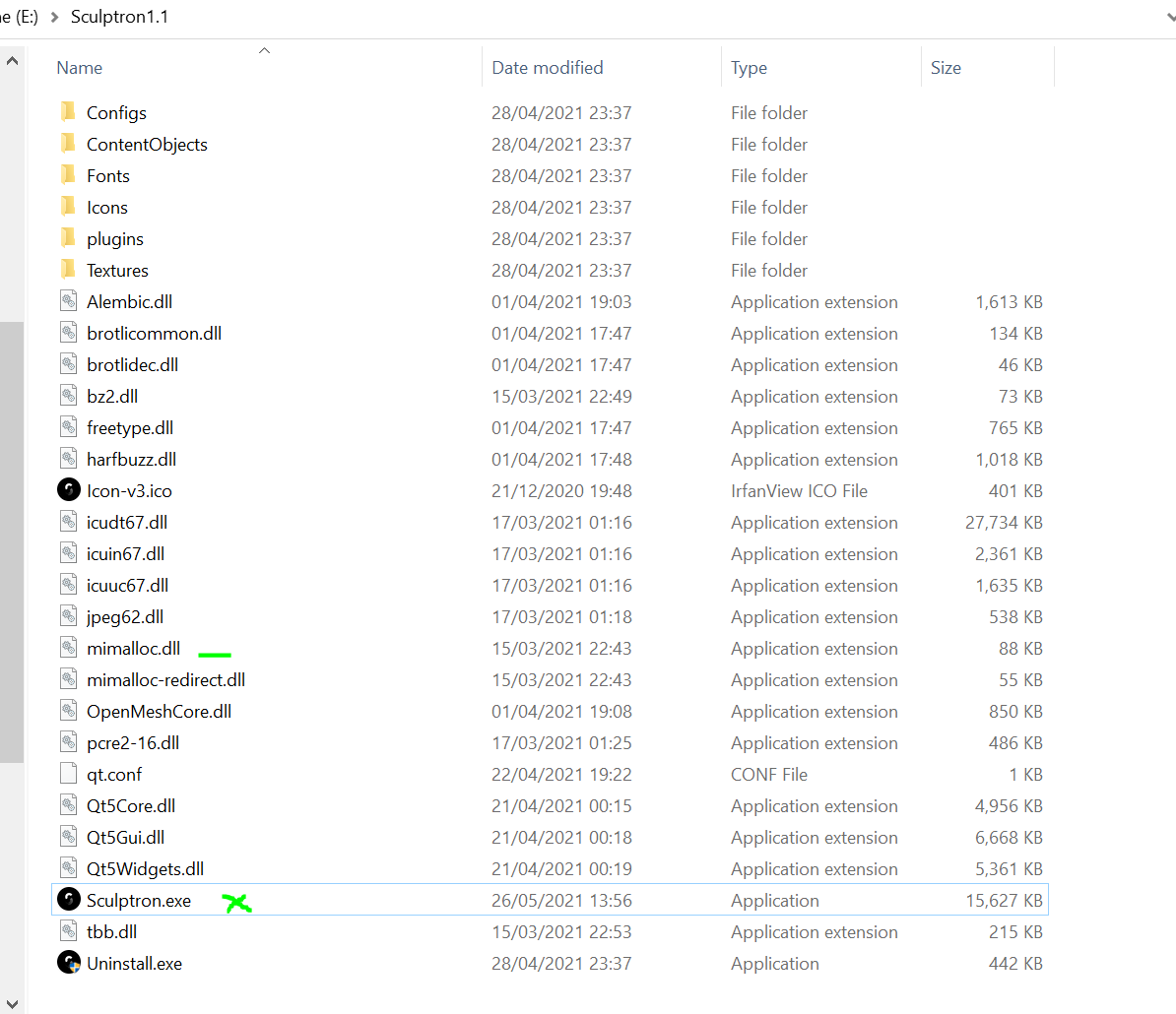Click the 15,627 KB size of Sculptron.exe
Image resolution: width=1176 pixels, height=1014 pixels.
coord(1004,900)
